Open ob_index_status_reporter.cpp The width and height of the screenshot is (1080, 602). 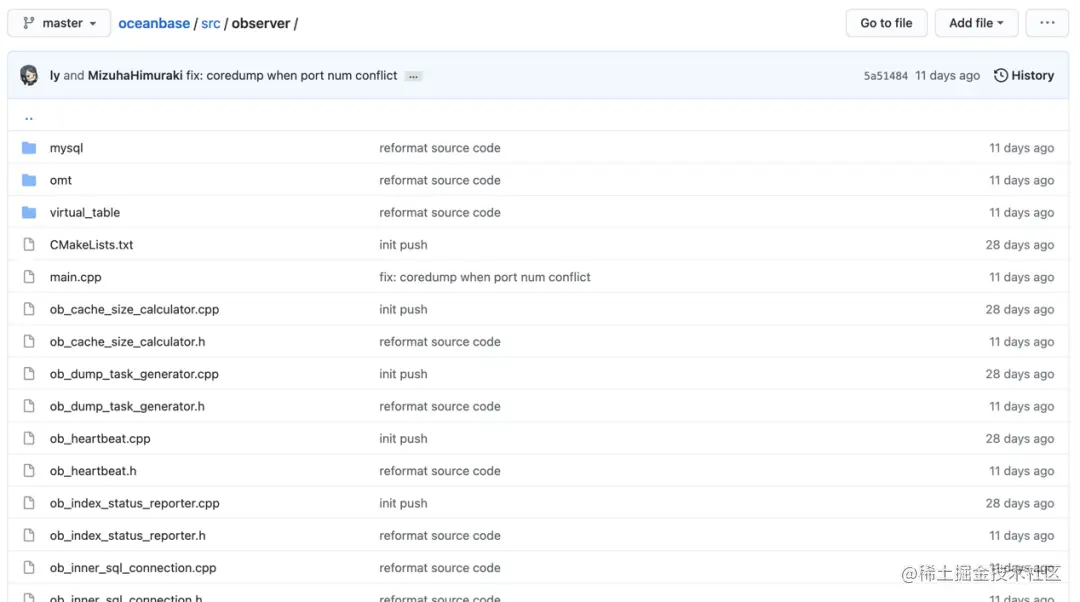134,504
